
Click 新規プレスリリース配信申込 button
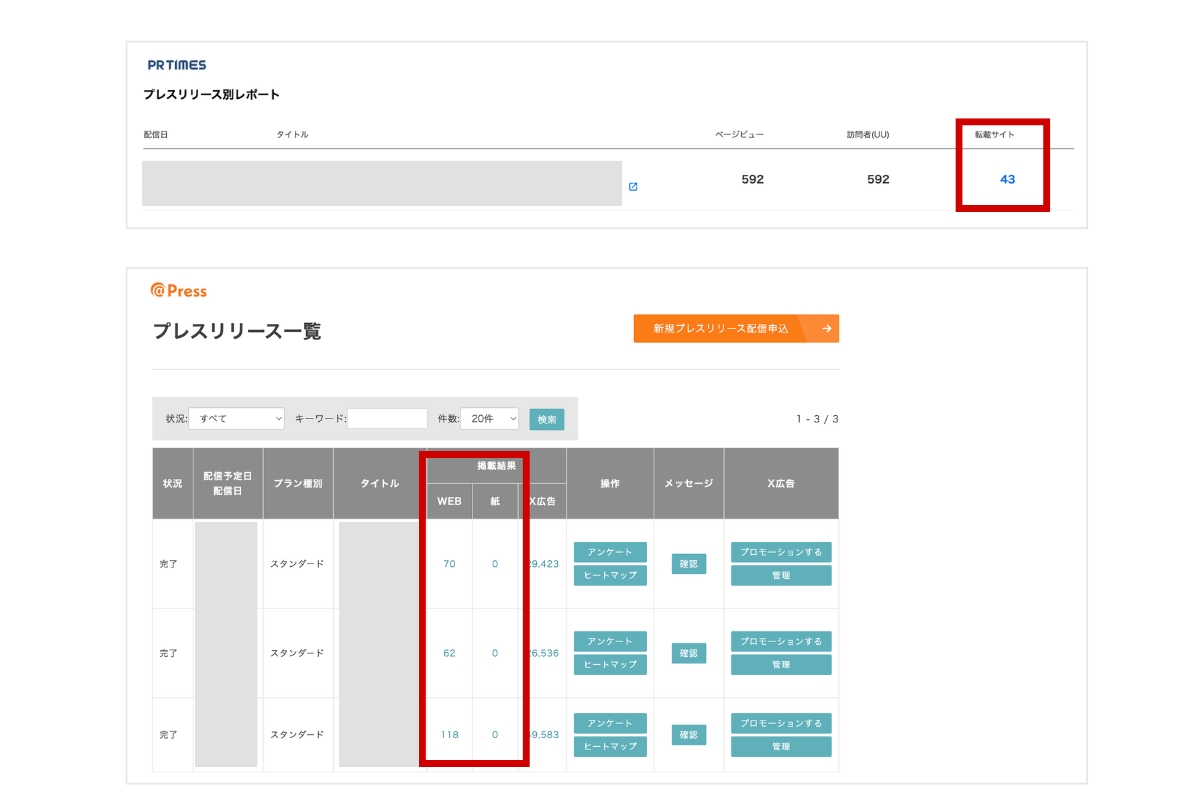(736, 328)
